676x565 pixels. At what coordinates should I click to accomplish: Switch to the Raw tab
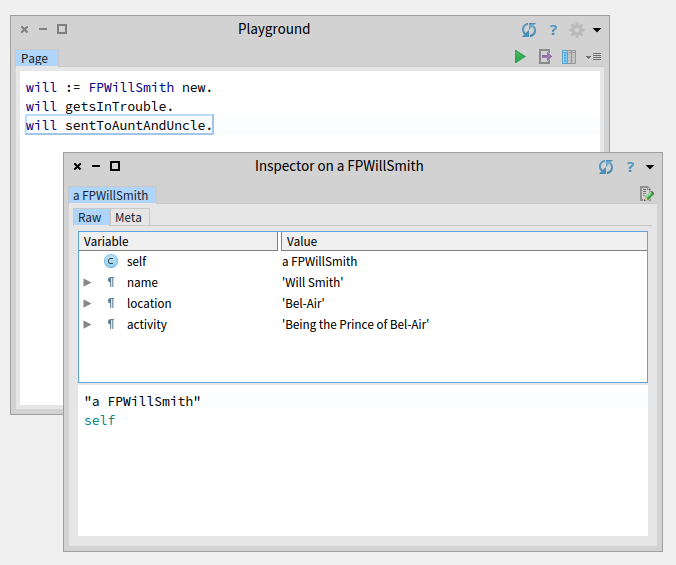click(91, 217)
